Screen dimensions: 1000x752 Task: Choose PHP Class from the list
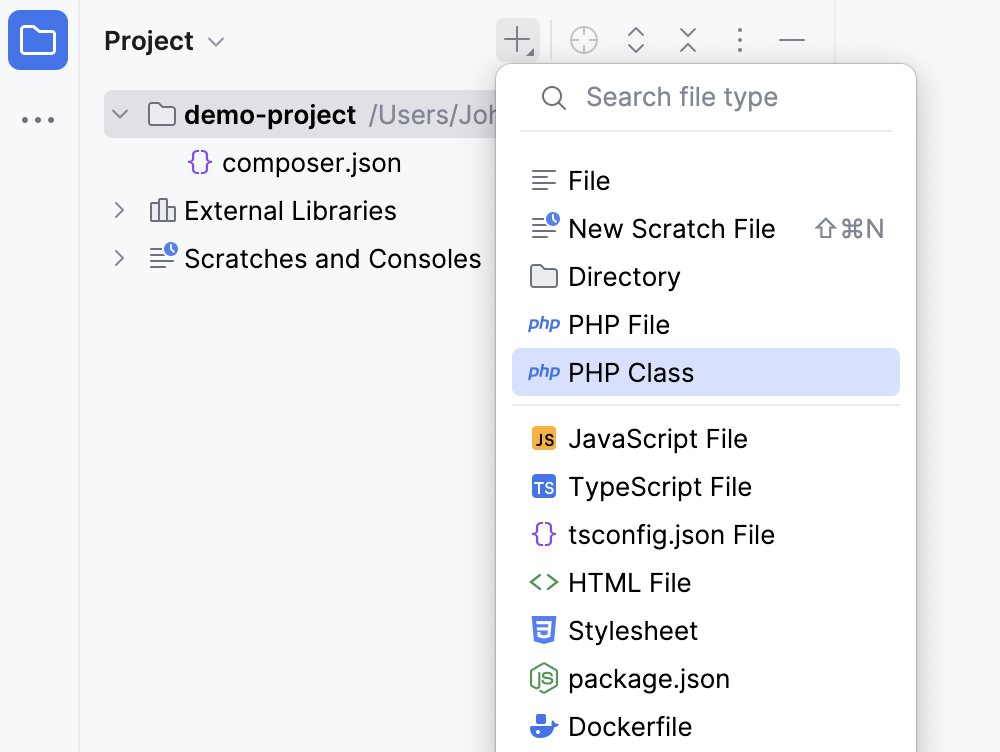click(x=630, y=373)
